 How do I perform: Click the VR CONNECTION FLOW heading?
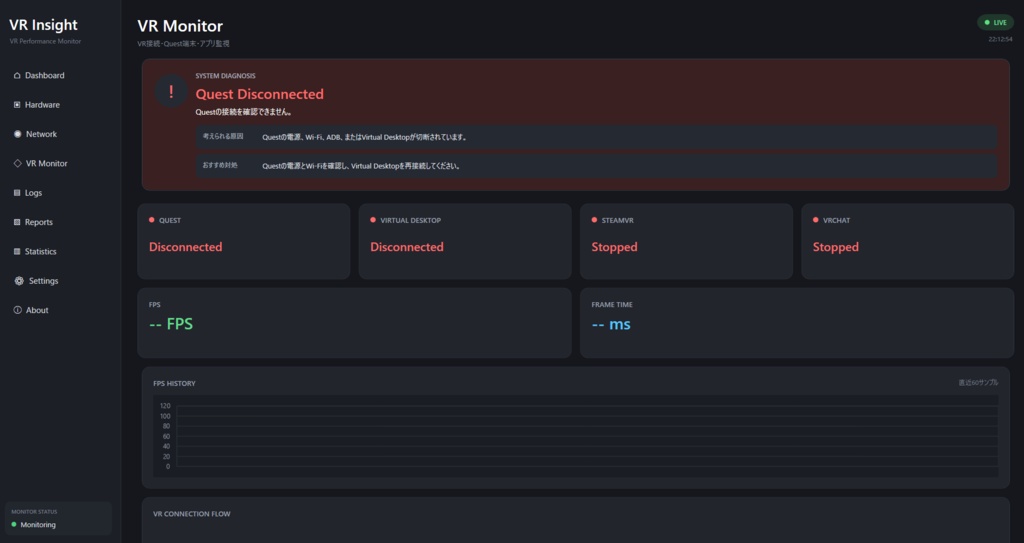click(192, 514)
